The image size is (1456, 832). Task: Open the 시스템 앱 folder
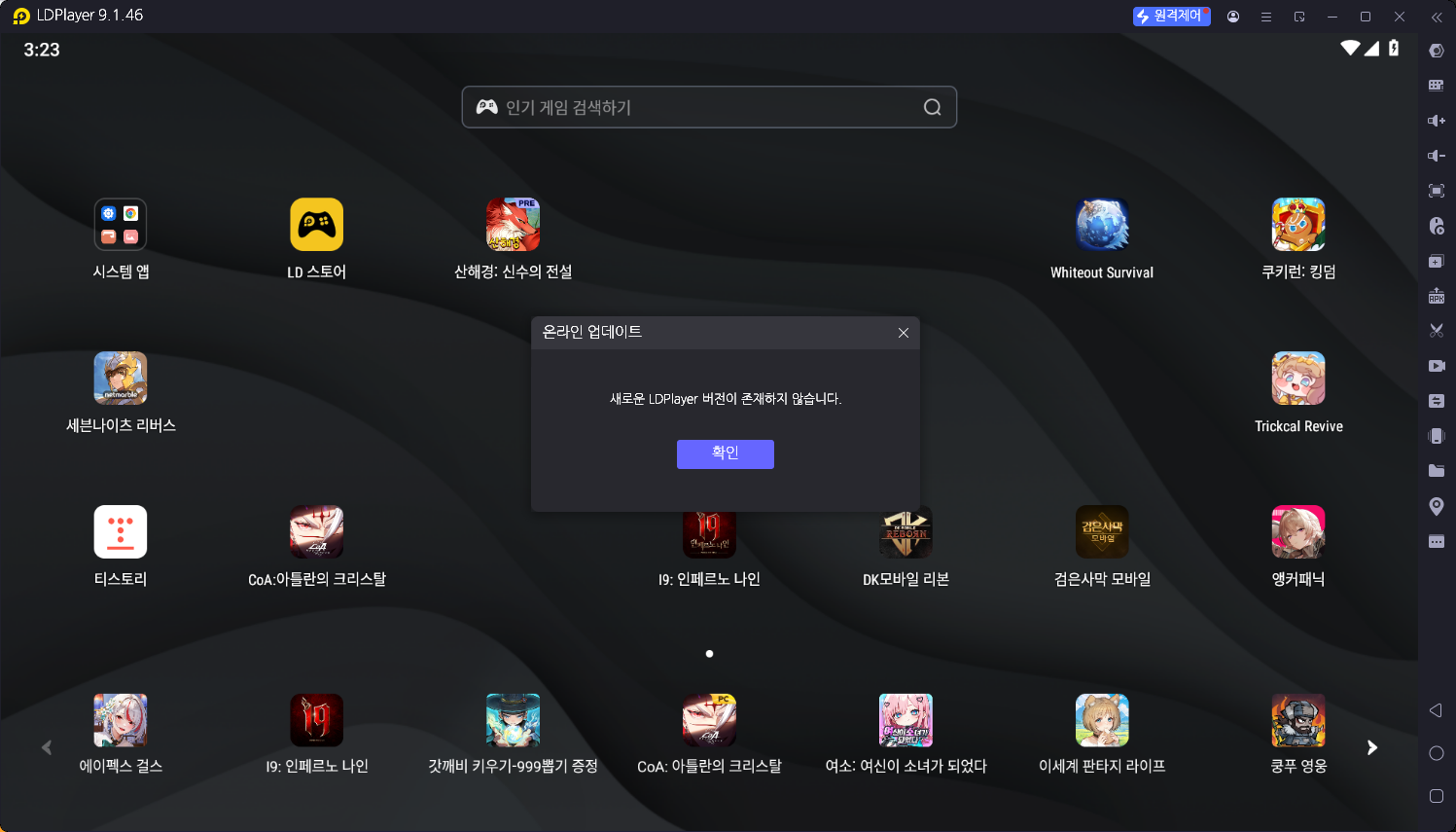click(x=121, y=225)
